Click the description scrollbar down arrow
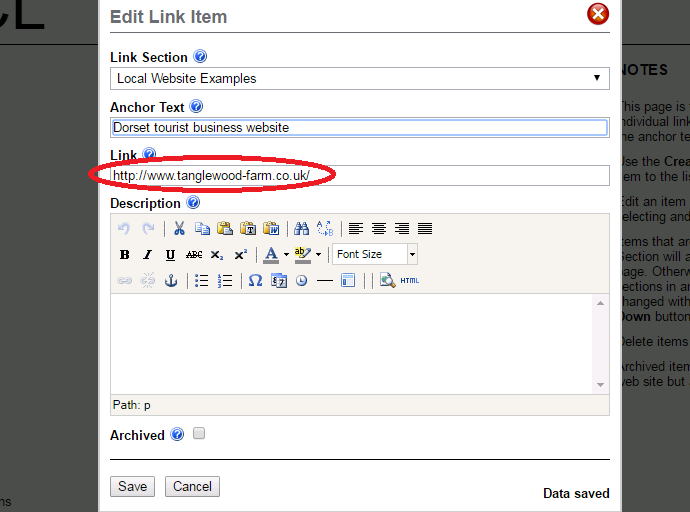The height and width of the screenshot is (512, 690). pyautogui.click(x=600, y=385)
